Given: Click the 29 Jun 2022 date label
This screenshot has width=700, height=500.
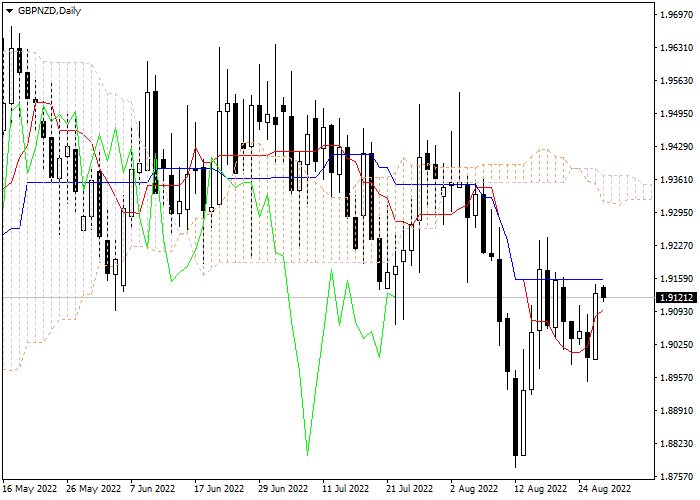Looking at the screenshot, I should click(283, 489).
